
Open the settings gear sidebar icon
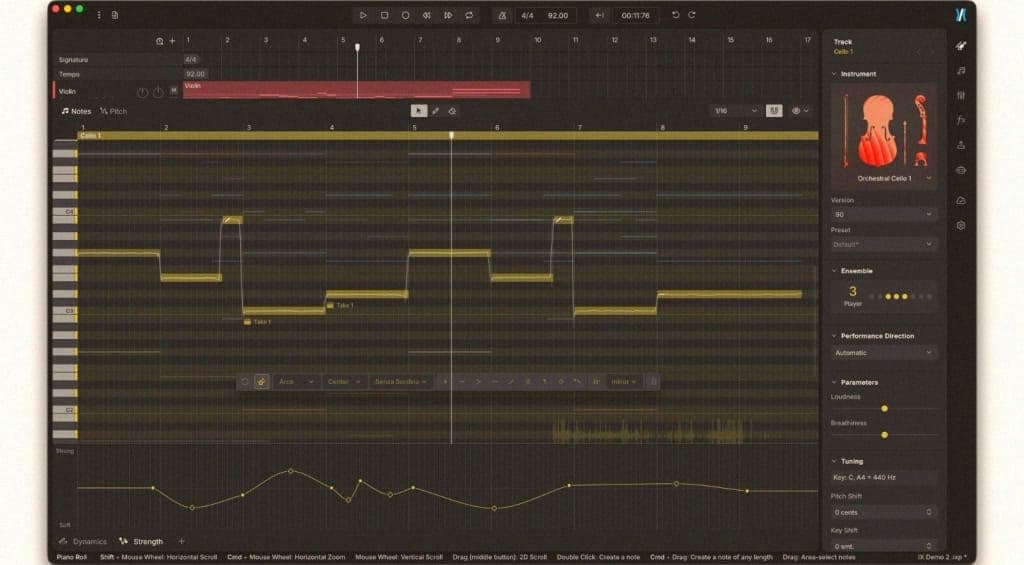[961, 225]
